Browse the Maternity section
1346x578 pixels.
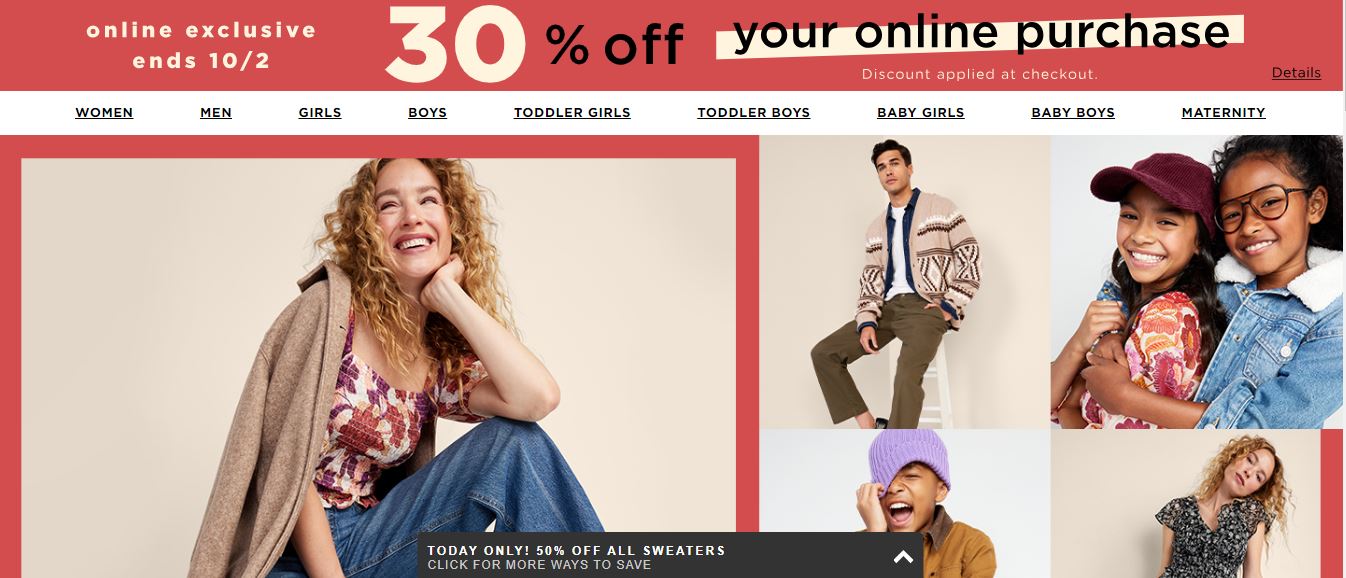1224,113
